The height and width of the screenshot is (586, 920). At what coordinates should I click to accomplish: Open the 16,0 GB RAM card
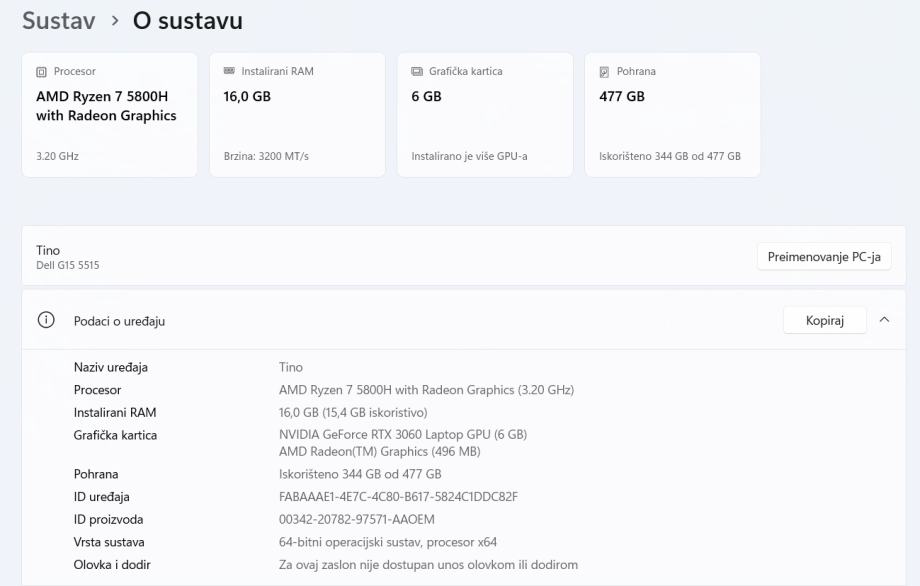click(297, 115)
